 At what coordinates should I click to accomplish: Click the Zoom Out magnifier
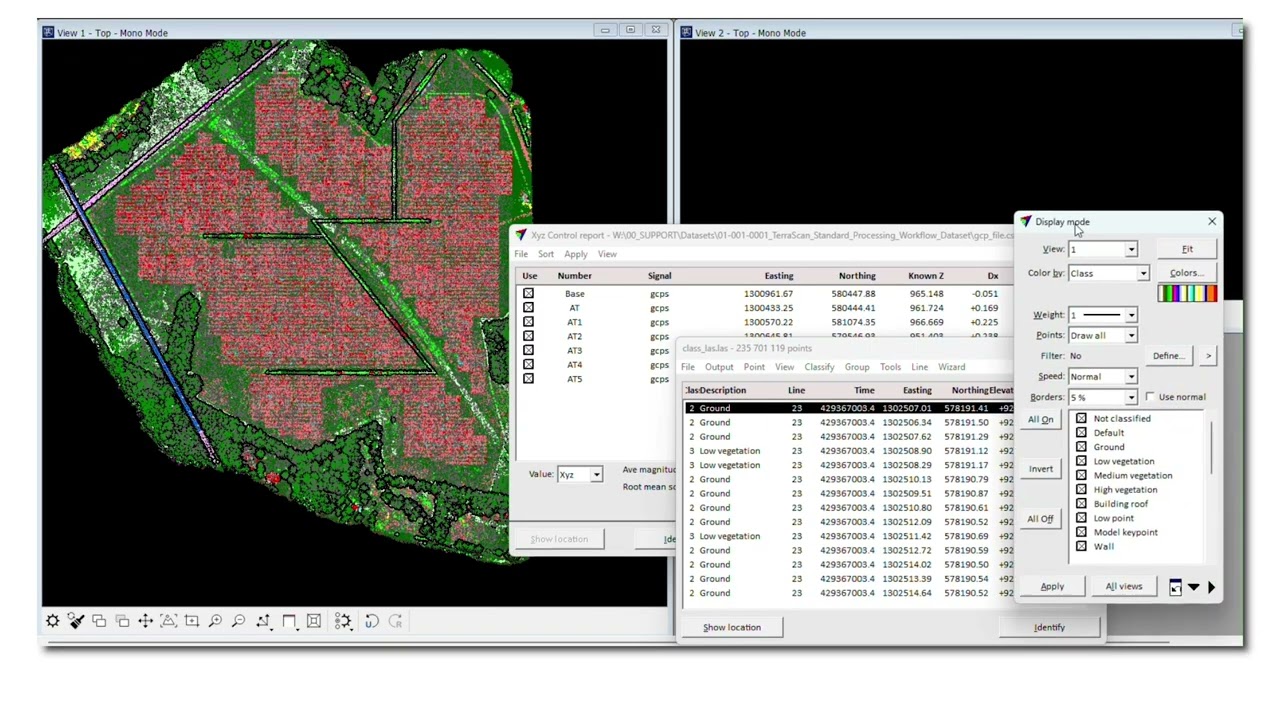238,621
